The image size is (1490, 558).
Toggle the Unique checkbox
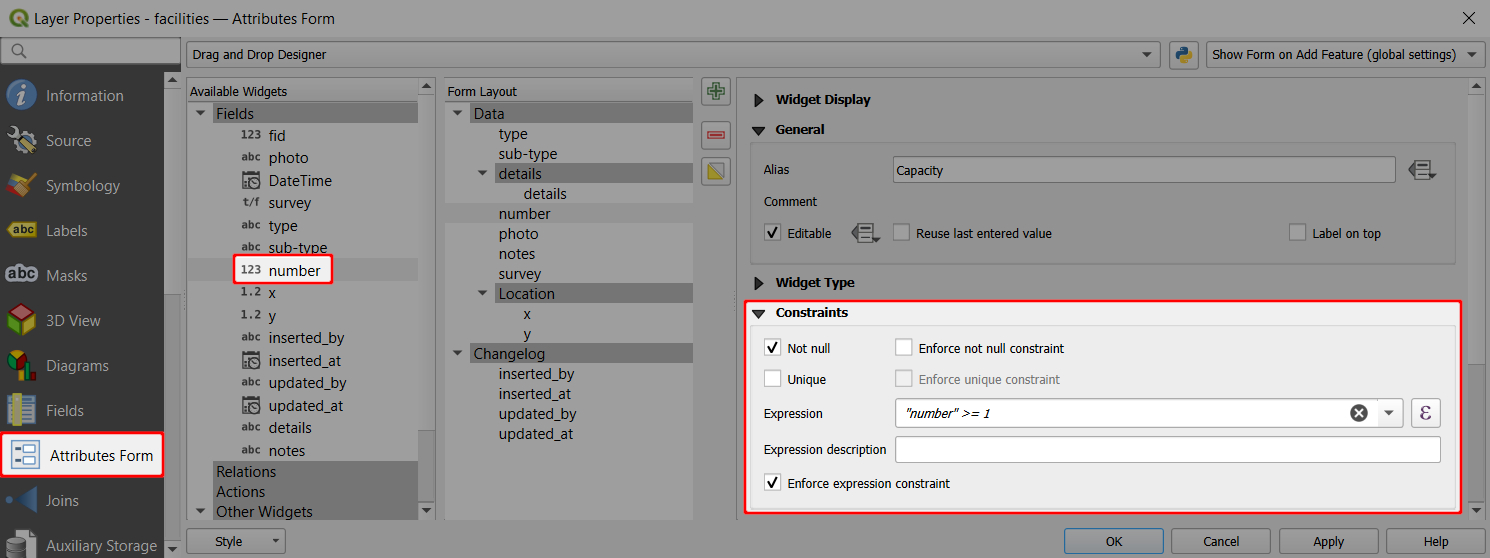coord(772,379)
